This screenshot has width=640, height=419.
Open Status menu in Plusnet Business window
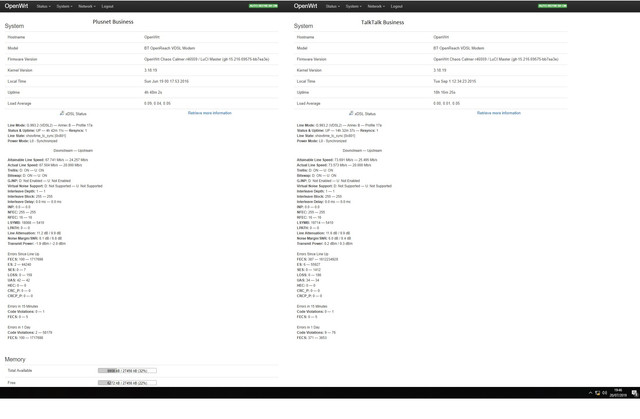pyautogui.click(x=43, y=7)
